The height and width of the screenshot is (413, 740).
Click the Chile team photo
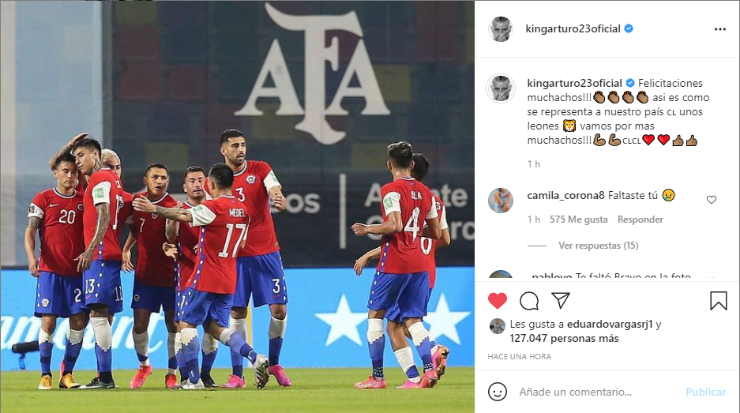[x=237, y=207]
